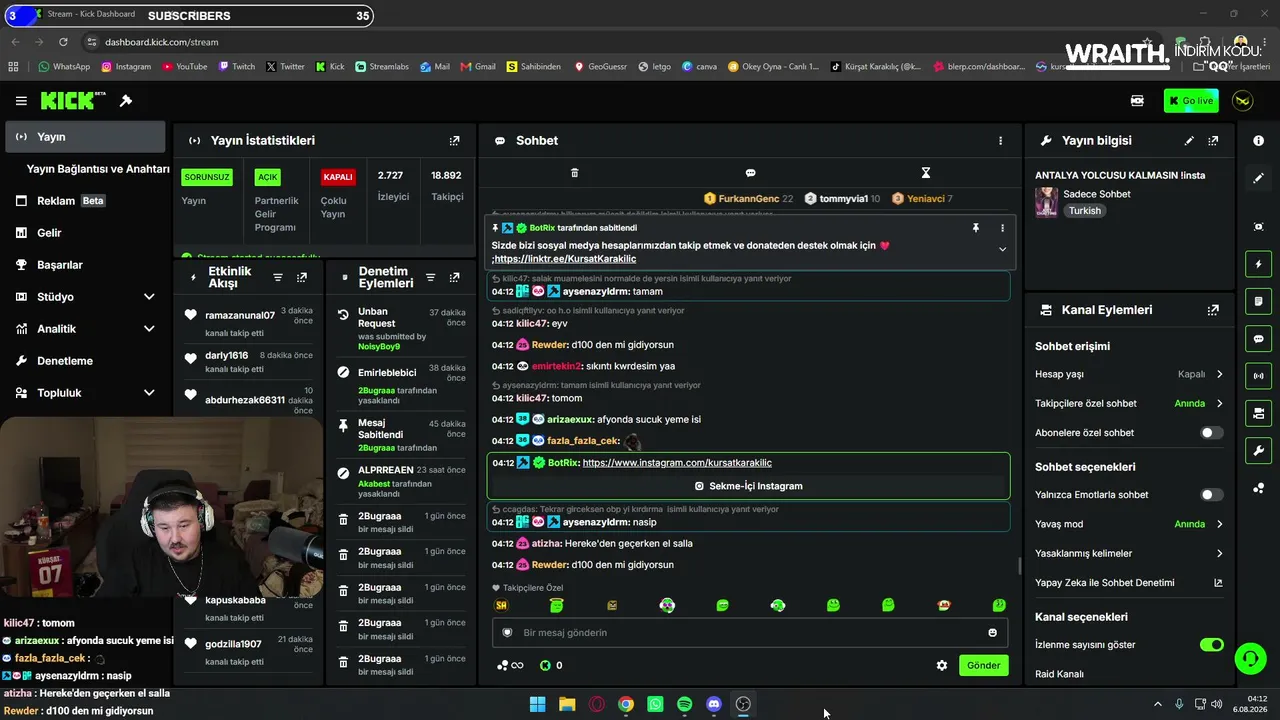Click the trash icon in the chat toolbar
Screen dimensions: 1280x720
(x=574, y=173)
